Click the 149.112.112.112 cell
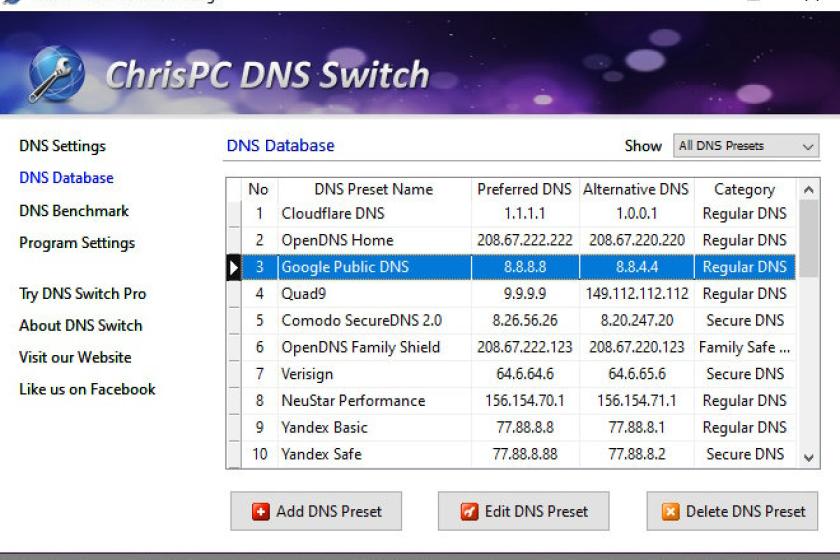 (x=636, y=294)
